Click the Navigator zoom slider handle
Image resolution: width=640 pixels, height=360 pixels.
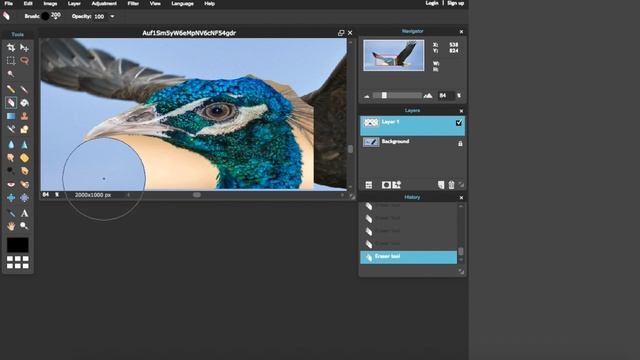[384, 96]
